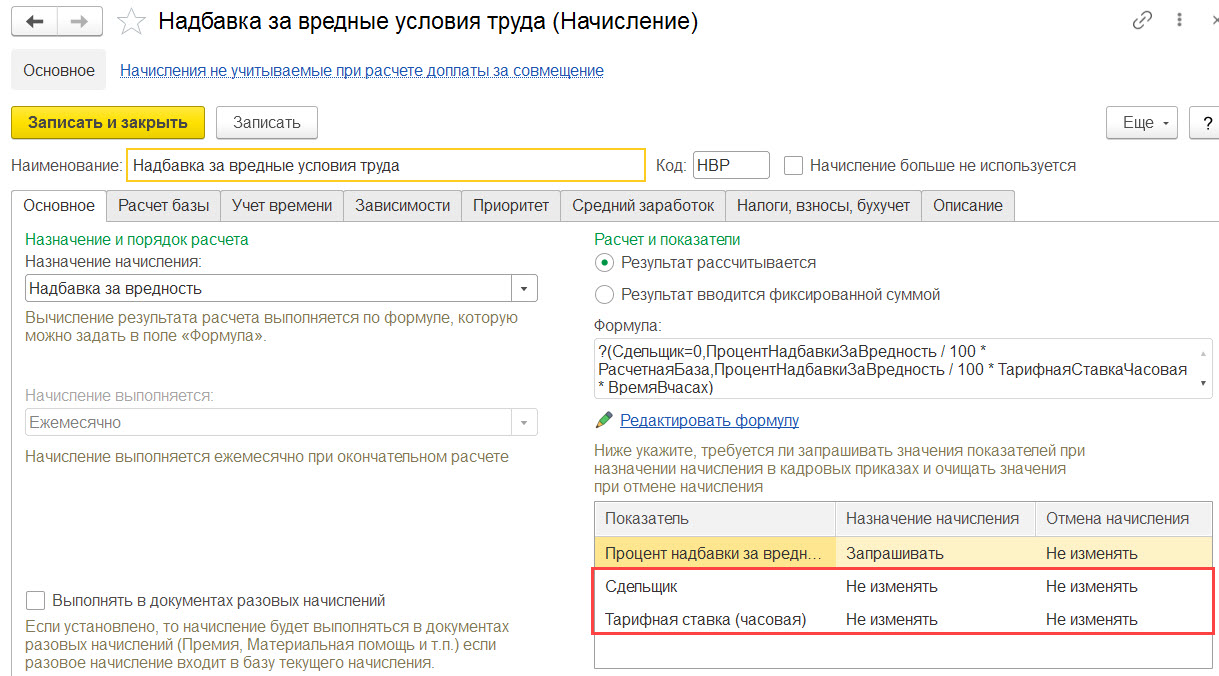Add page to favorites with star icon
The image size is (1219, 676).
click(x=132, y=21)
